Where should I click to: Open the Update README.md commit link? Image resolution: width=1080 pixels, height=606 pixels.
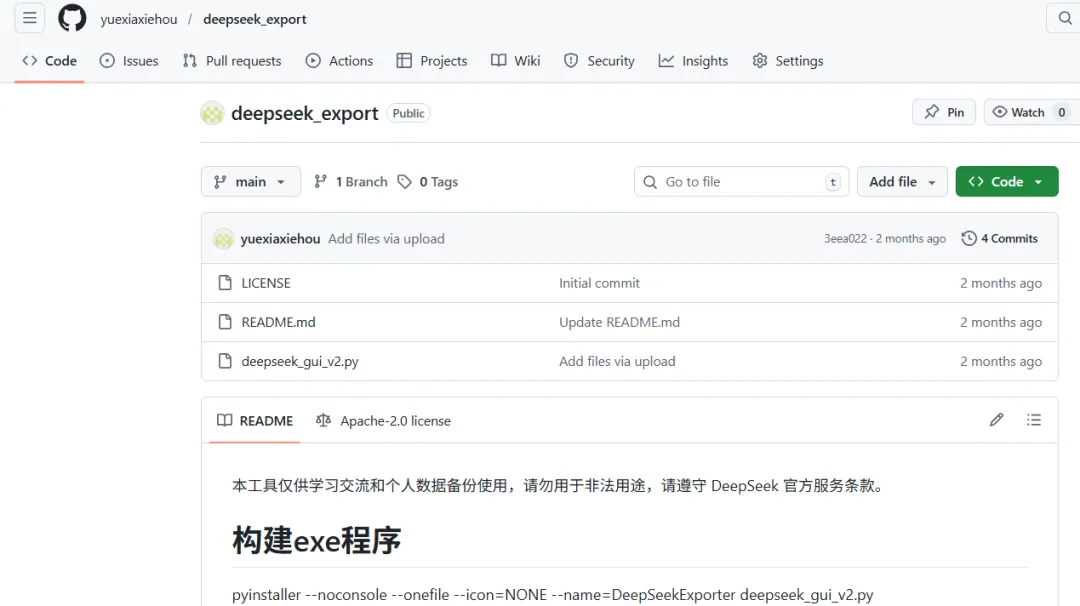tap(619, 322)
